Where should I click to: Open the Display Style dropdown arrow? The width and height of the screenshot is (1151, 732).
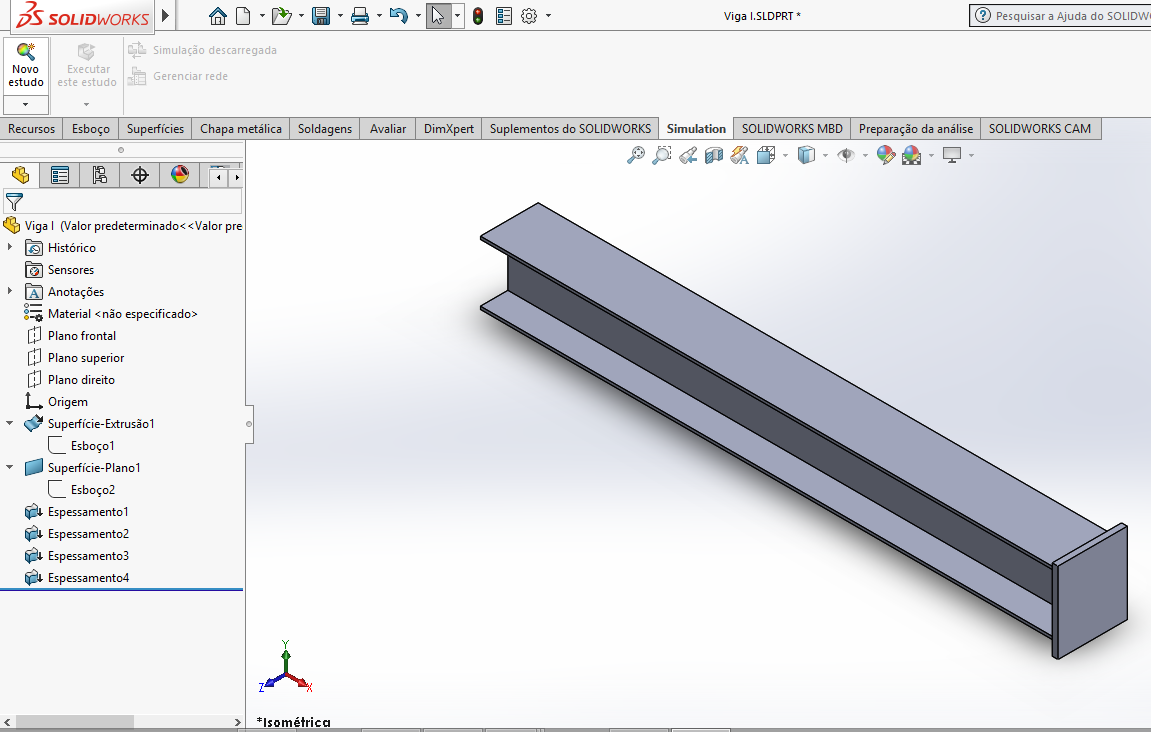(825, 156)
